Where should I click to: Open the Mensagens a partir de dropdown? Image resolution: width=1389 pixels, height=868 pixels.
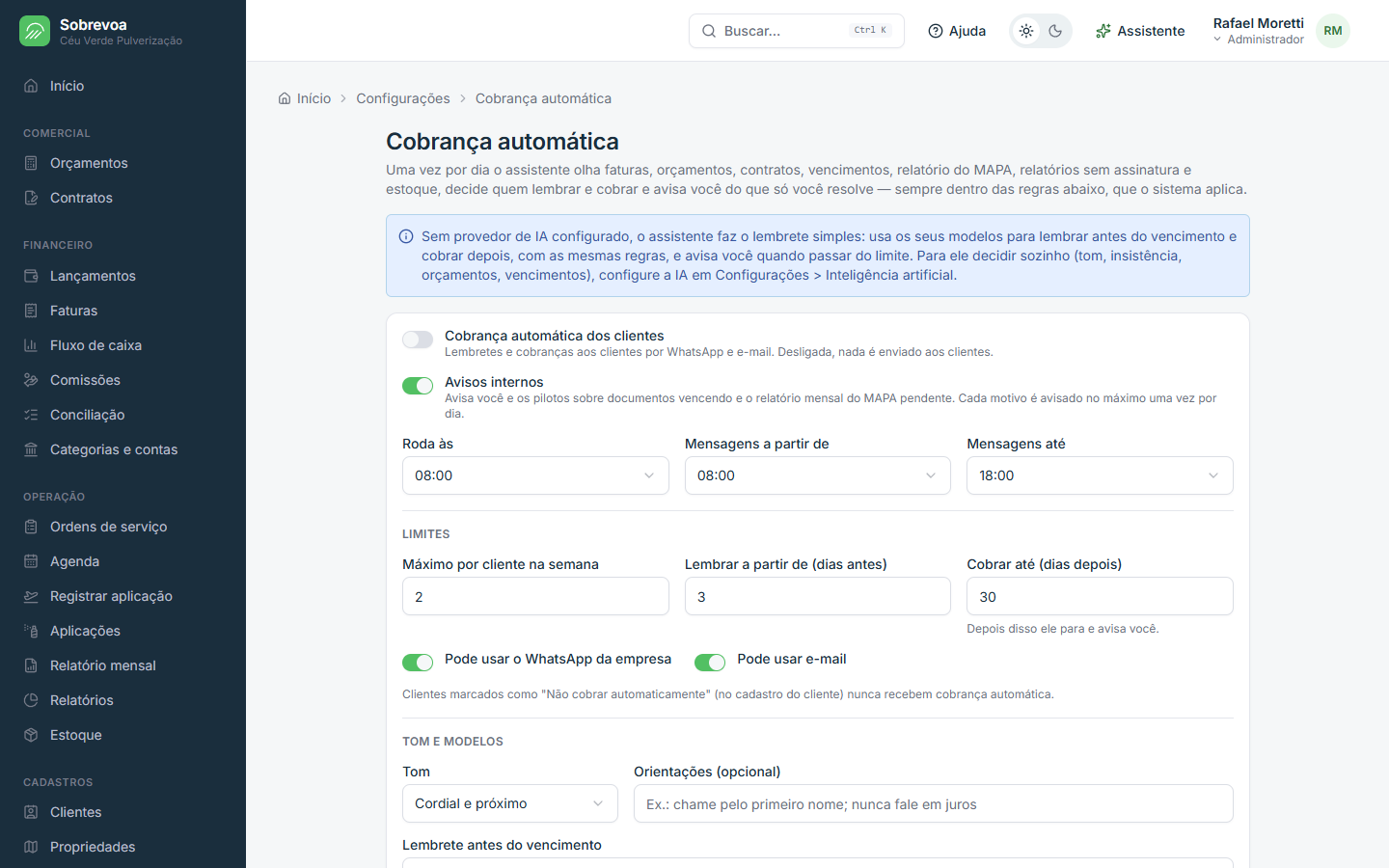(818, 475)
